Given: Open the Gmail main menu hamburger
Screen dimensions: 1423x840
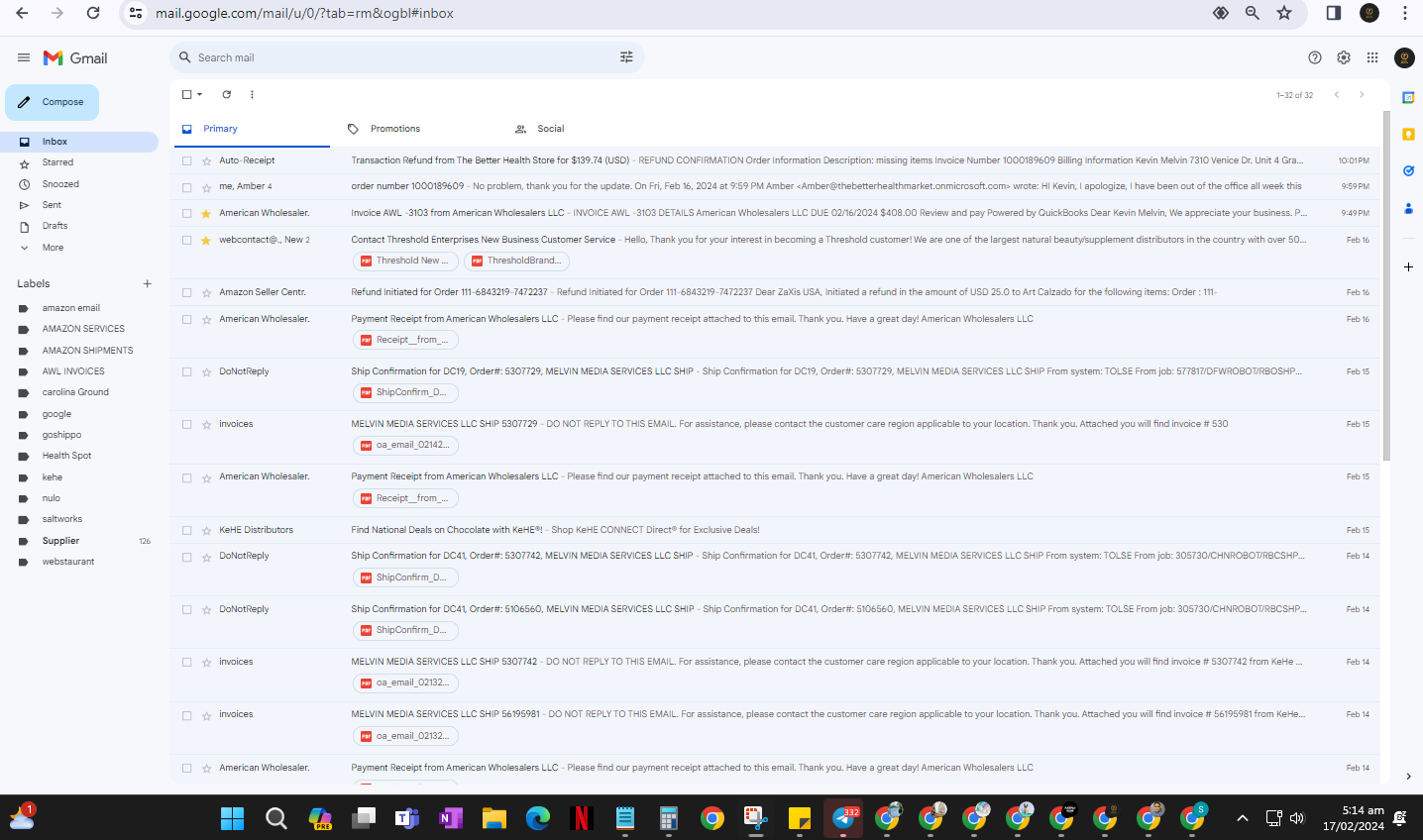Looking at the screenshot, I should (x=24, y=57).
